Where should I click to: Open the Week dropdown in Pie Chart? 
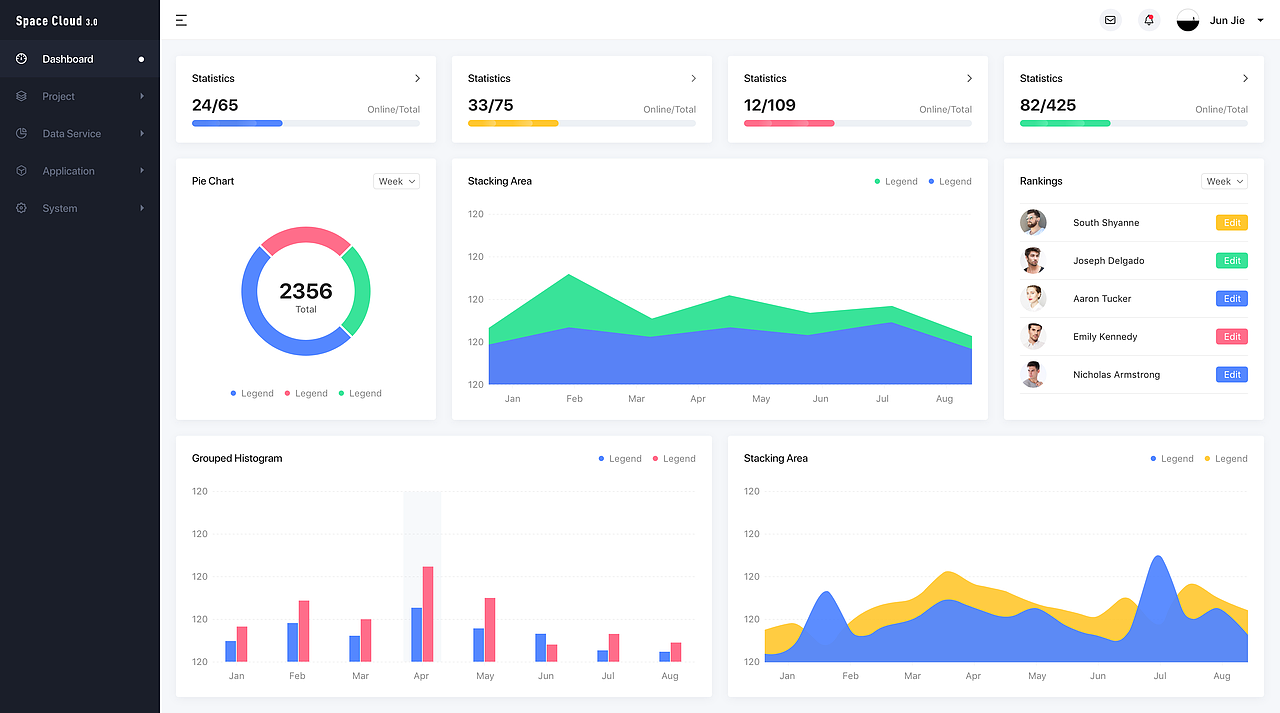396,181
